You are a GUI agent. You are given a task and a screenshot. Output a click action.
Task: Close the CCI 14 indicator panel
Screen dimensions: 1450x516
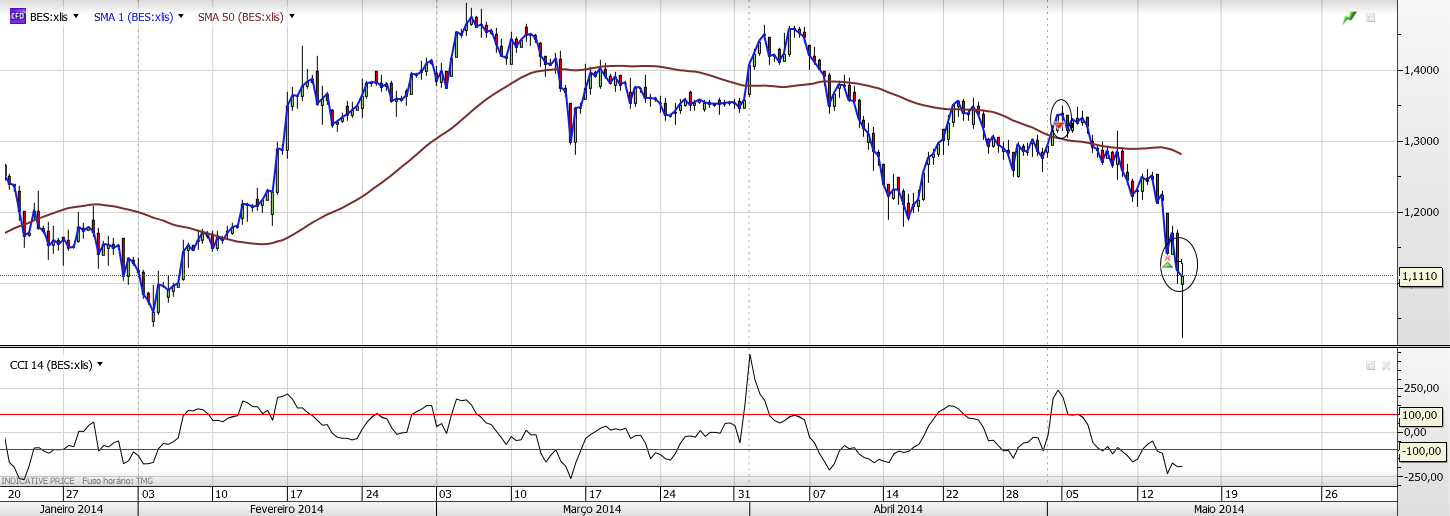coord(1386,366)
